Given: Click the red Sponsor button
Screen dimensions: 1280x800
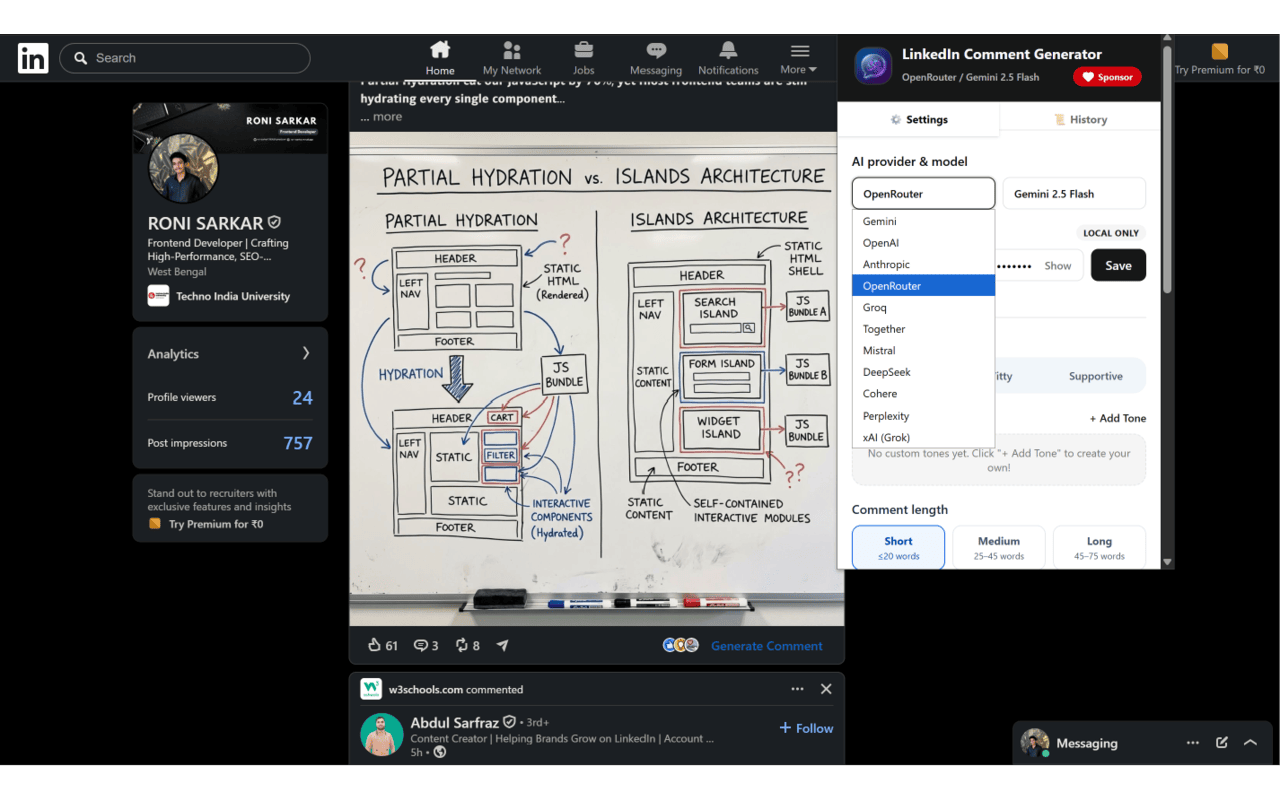Looking at the screenshot, I should pyautogui.click(x=1107, y=77).
